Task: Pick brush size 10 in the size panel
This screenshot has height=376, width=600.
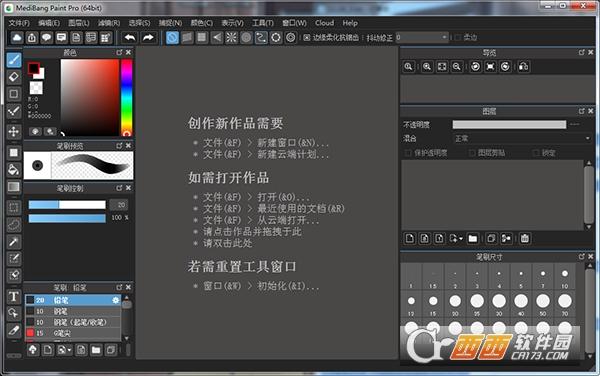Action: point(565,277)
